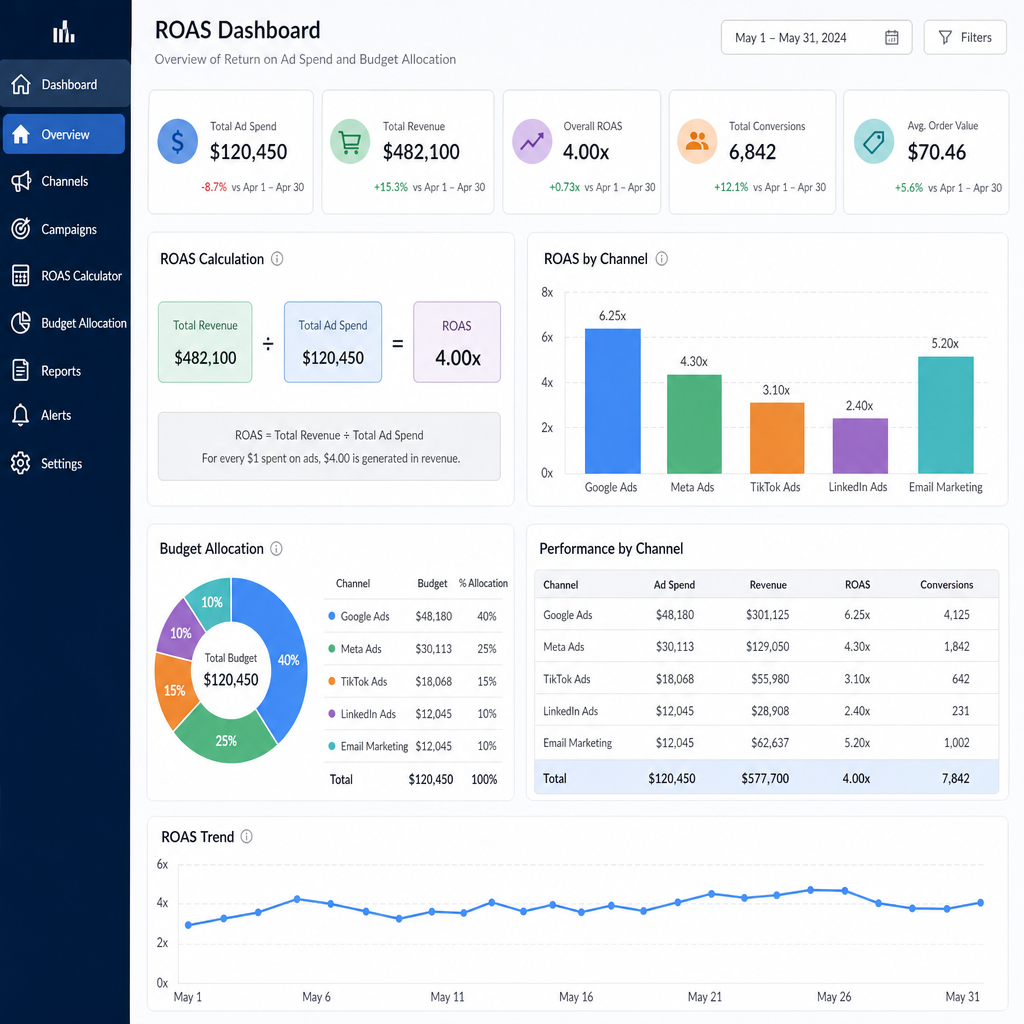
Task: Open the Filters button
Action: (965, 38)
